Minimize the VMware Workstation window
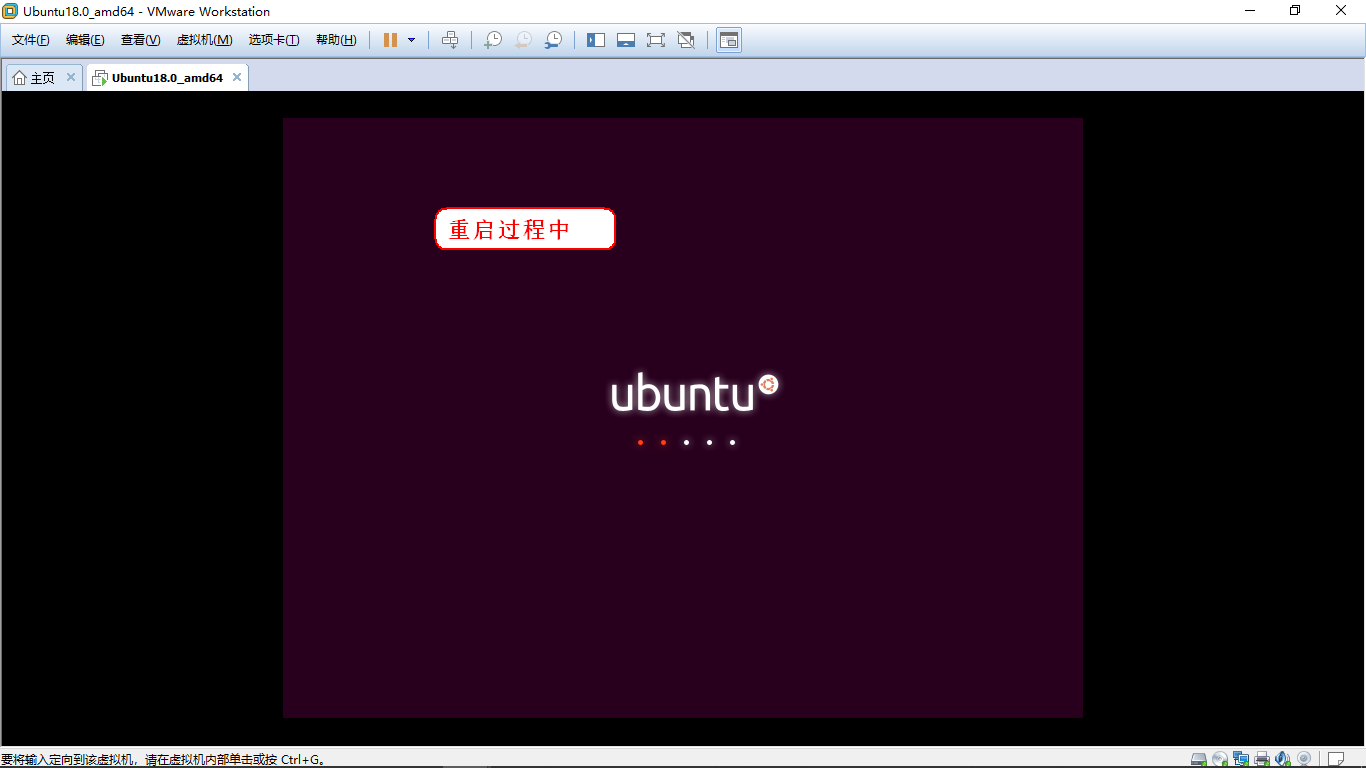Viewport: 1366px width, 768px height. 1250,11
